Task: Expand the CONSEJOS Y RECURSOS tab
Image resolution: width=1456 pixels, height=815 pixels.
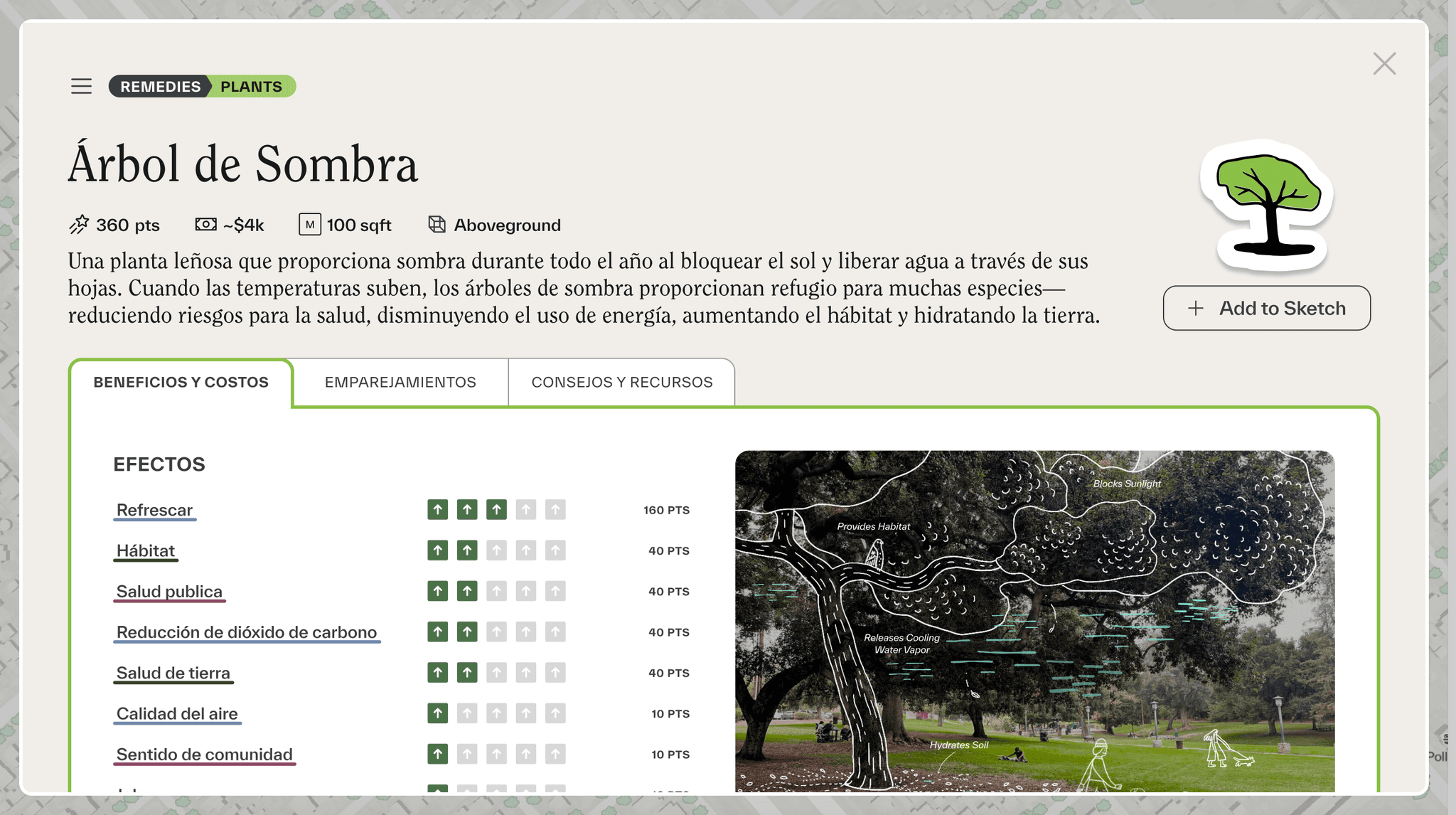Action: pos(622,382)
